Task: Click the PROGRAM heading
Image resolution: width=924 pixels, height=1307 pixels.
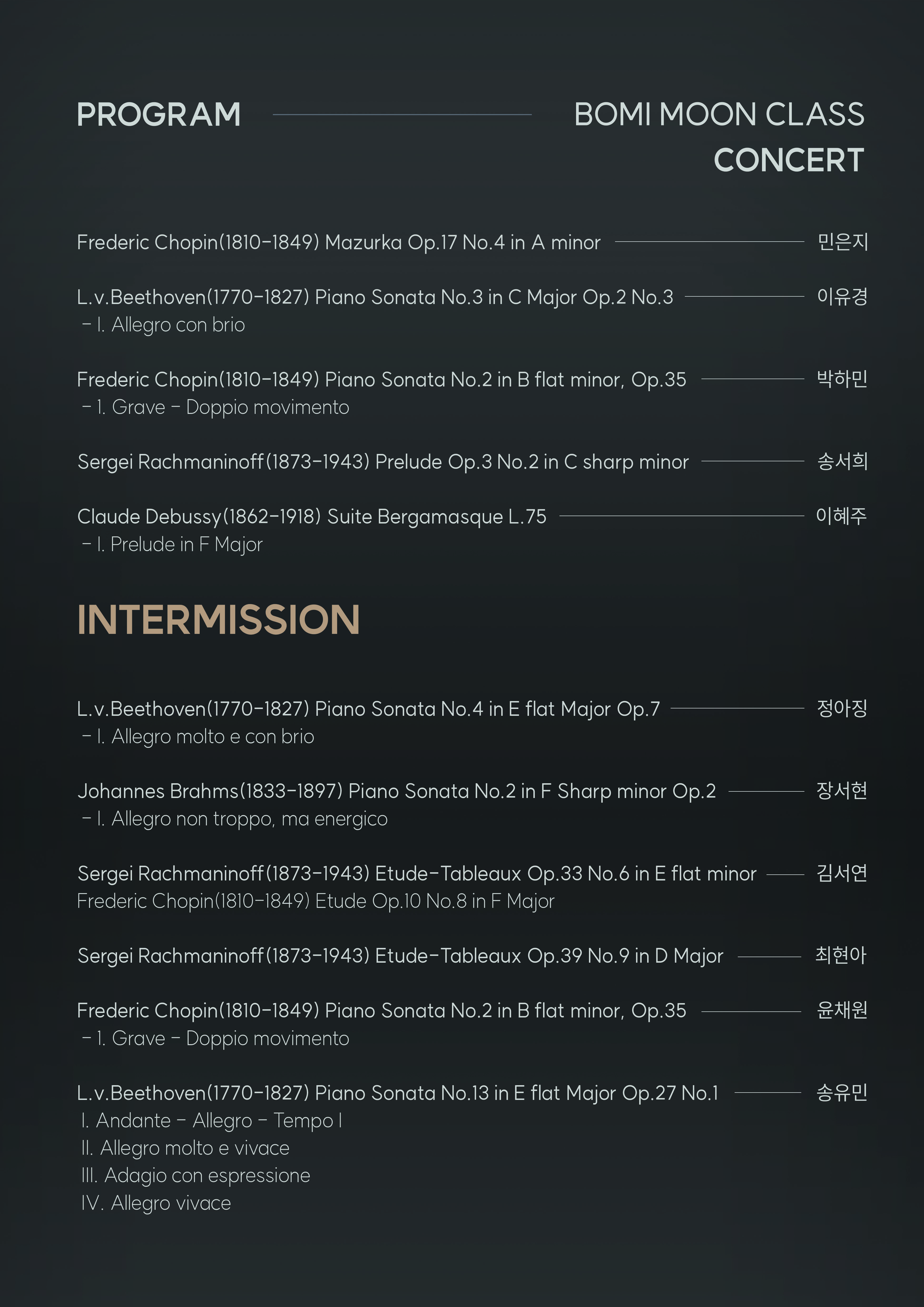Action: click(x=159, y=114)
